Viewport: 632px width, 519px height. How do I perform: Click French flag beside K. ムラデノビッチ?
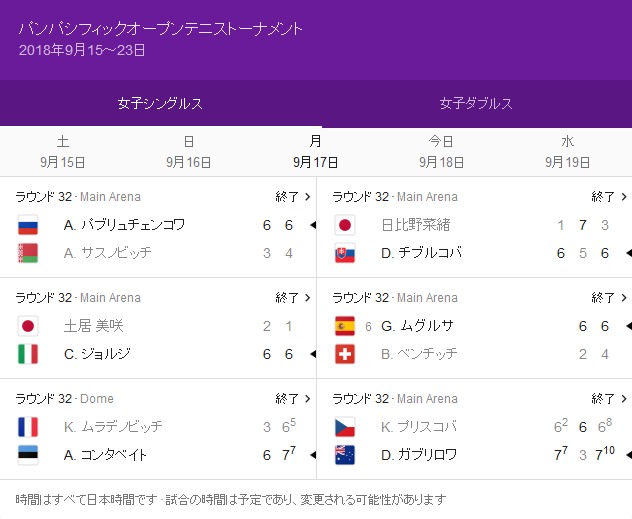28,427
